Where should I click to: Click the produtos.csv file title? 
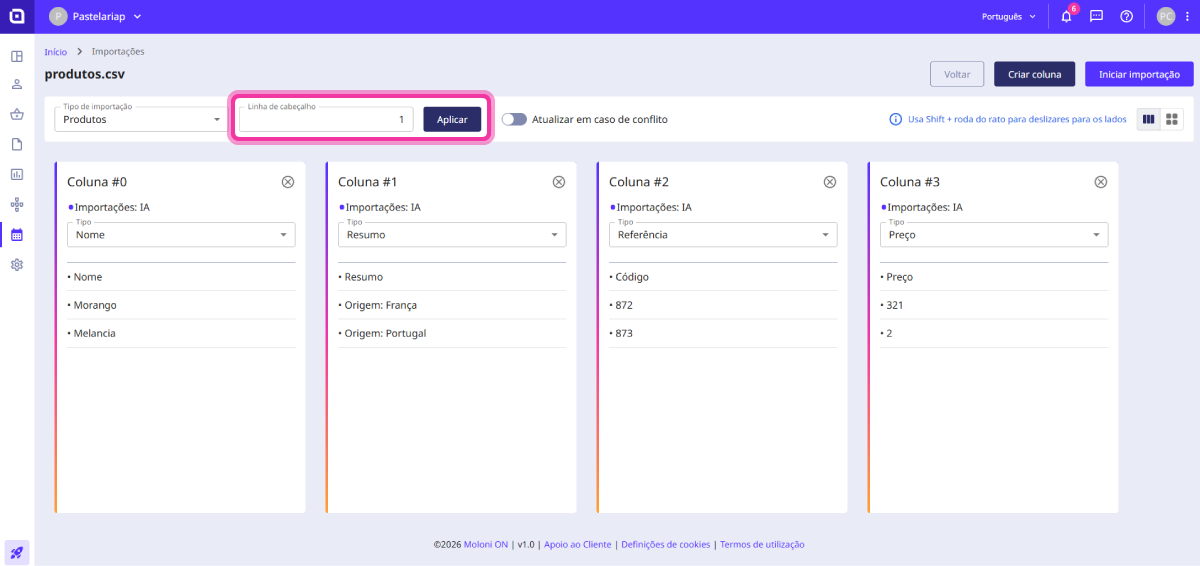[85, 74]
